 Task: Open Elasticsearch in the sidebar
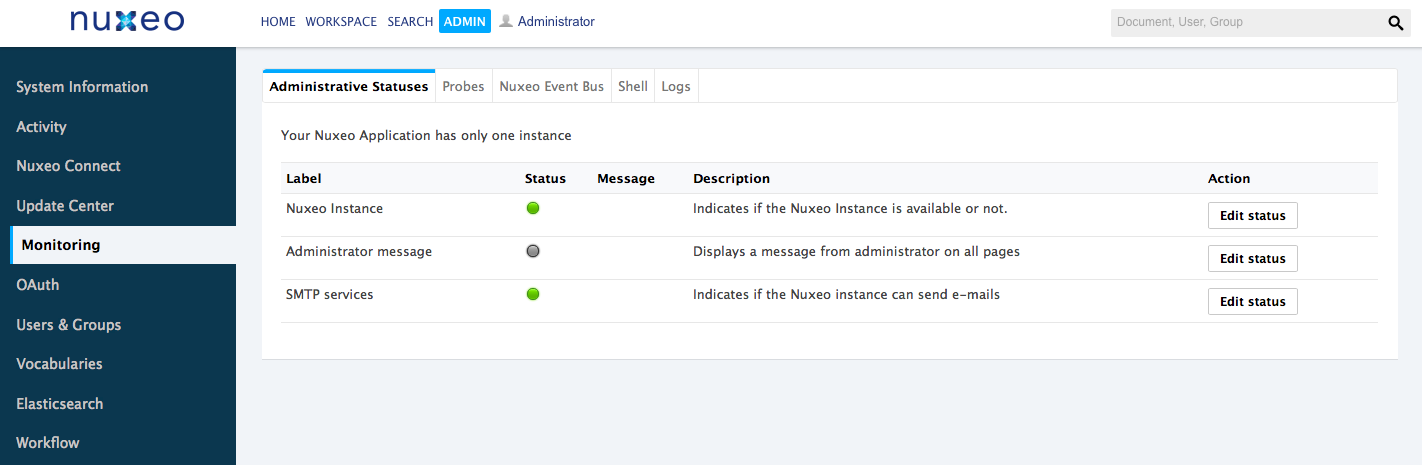click(x=60, y=404)
